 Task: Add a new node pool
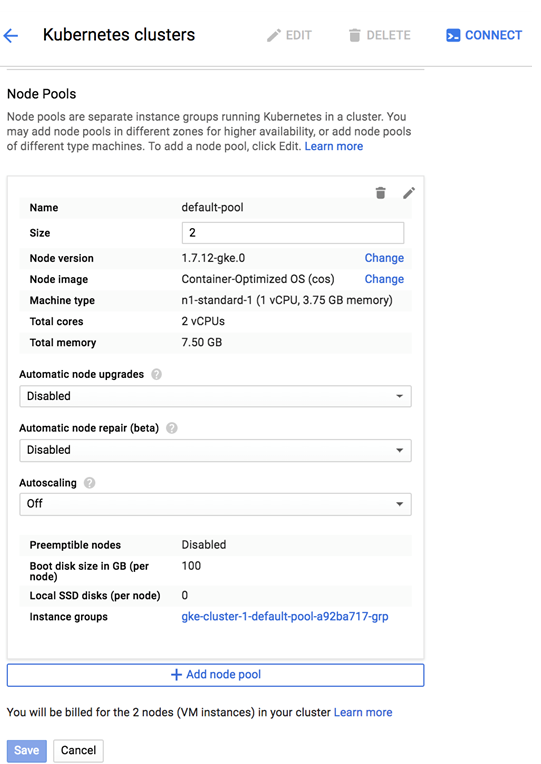[215, 675]
